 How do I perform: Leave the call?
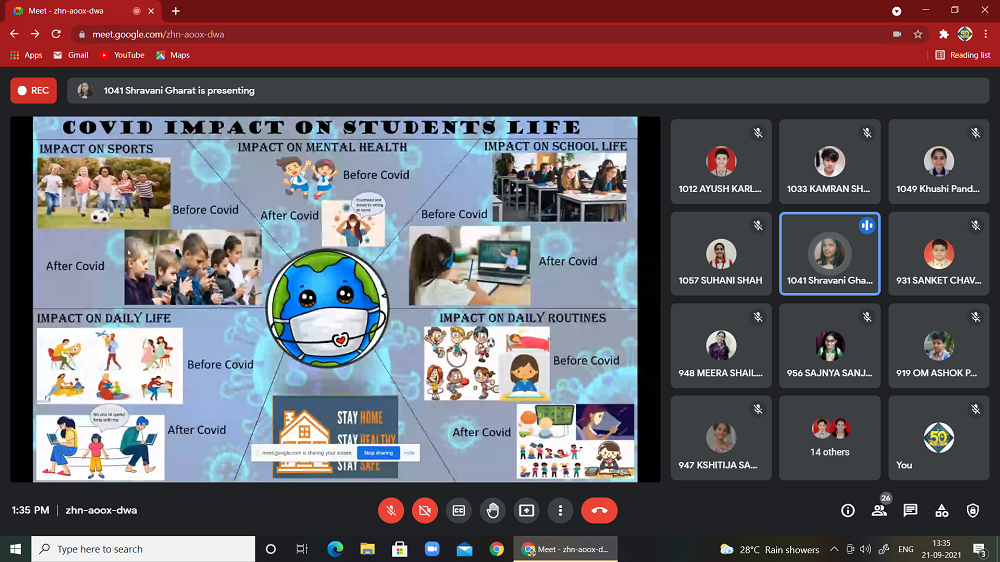tap(599, 510)
